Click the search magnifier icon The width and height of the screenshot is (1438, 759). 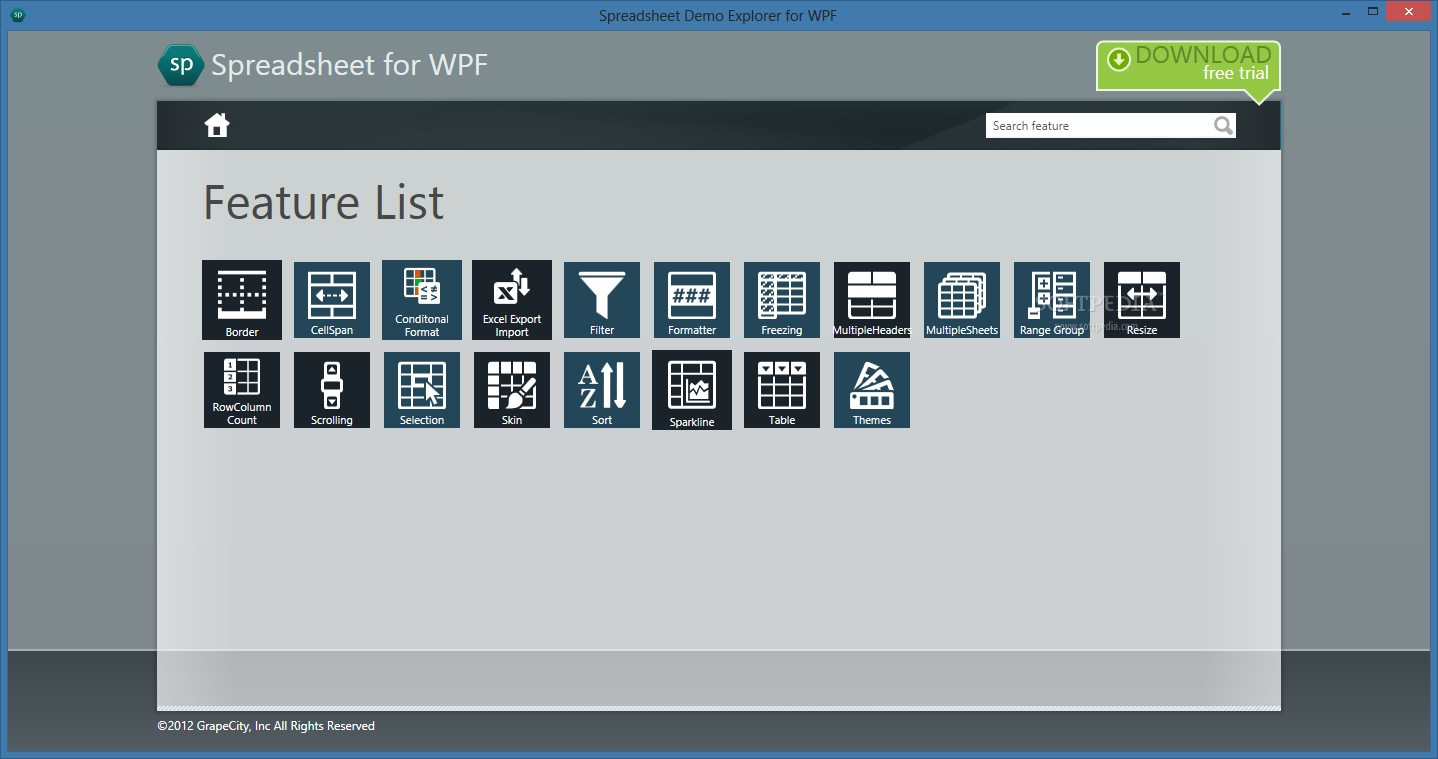(x=1223, y=125)
